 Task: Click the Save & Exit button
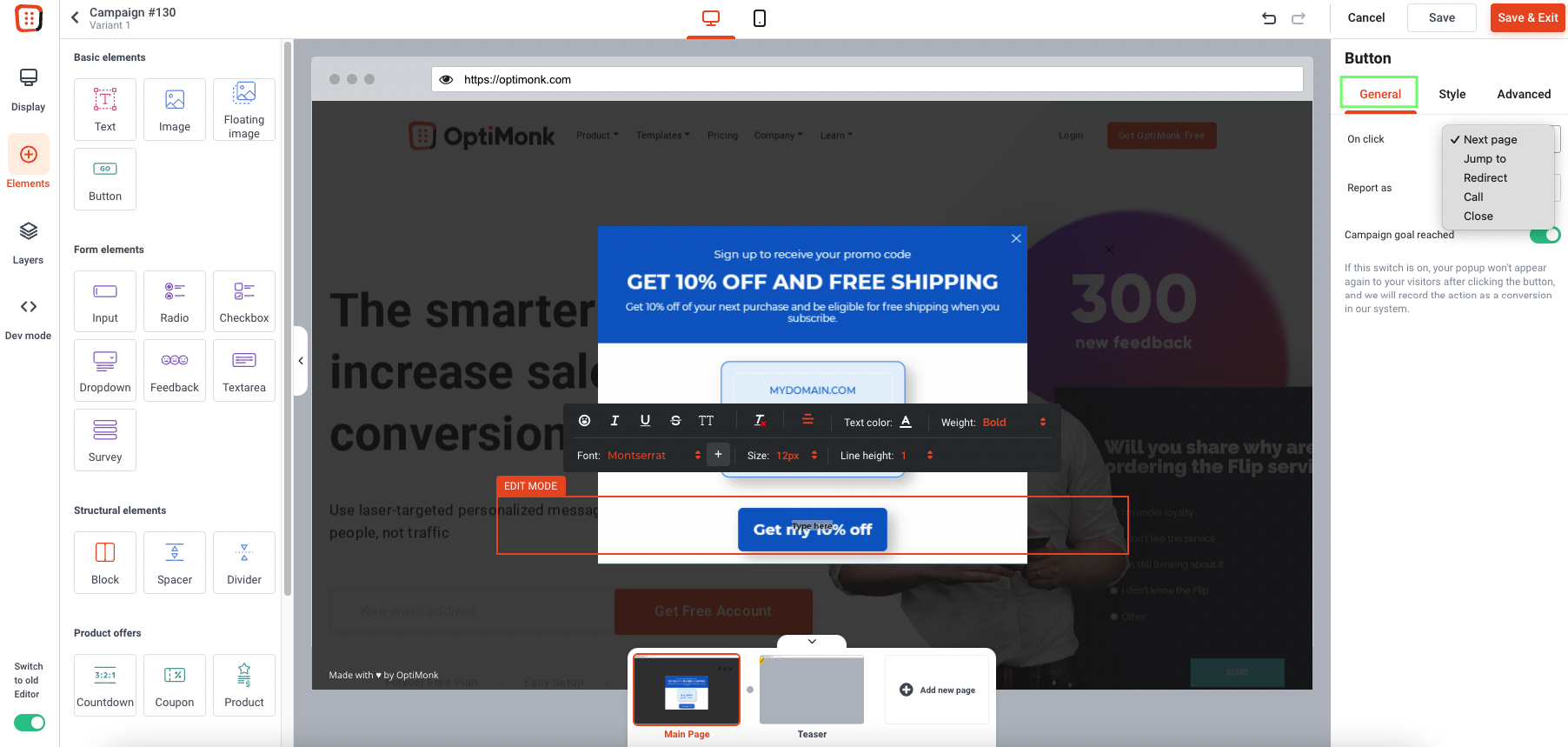[1527, 17]
